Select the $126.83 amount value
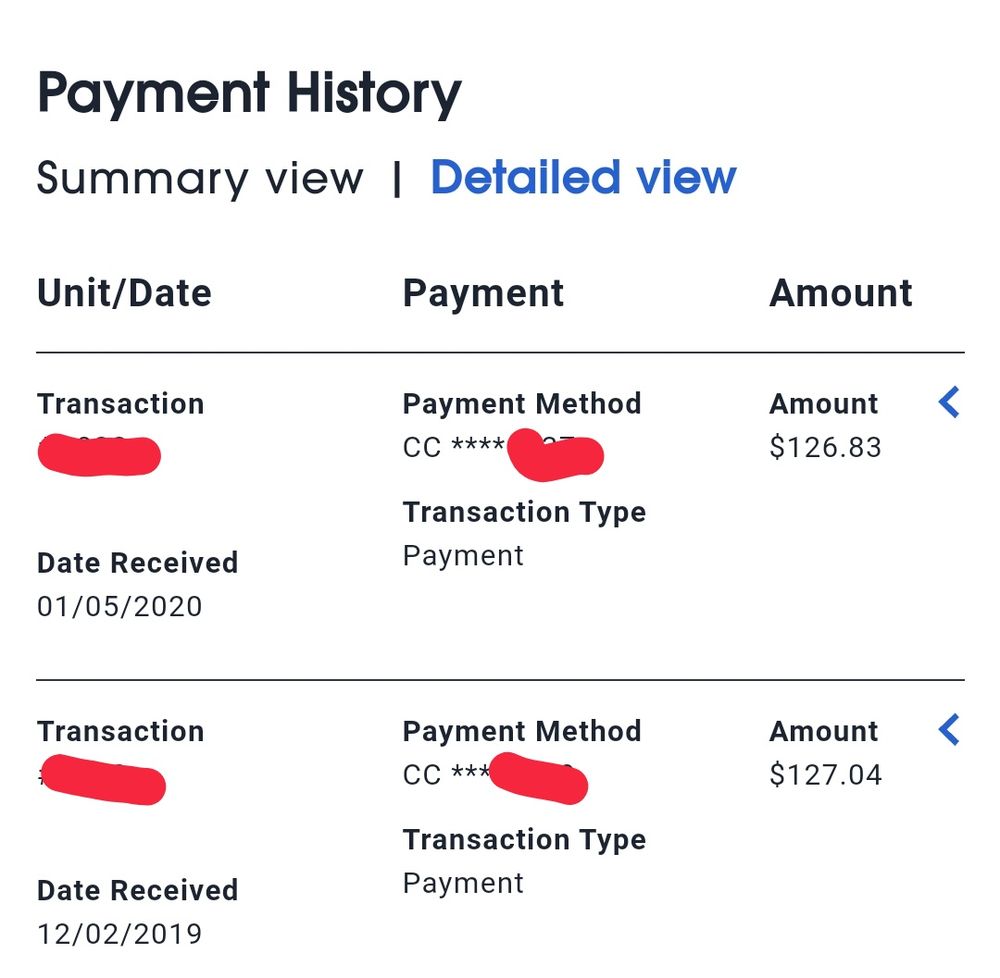The image size is (1000, 978). [825, 447]
